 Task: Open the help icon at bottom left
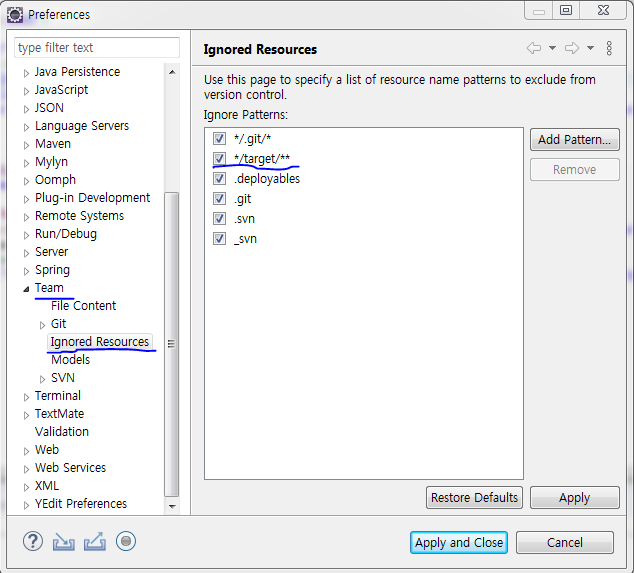[x=33, y=541]
